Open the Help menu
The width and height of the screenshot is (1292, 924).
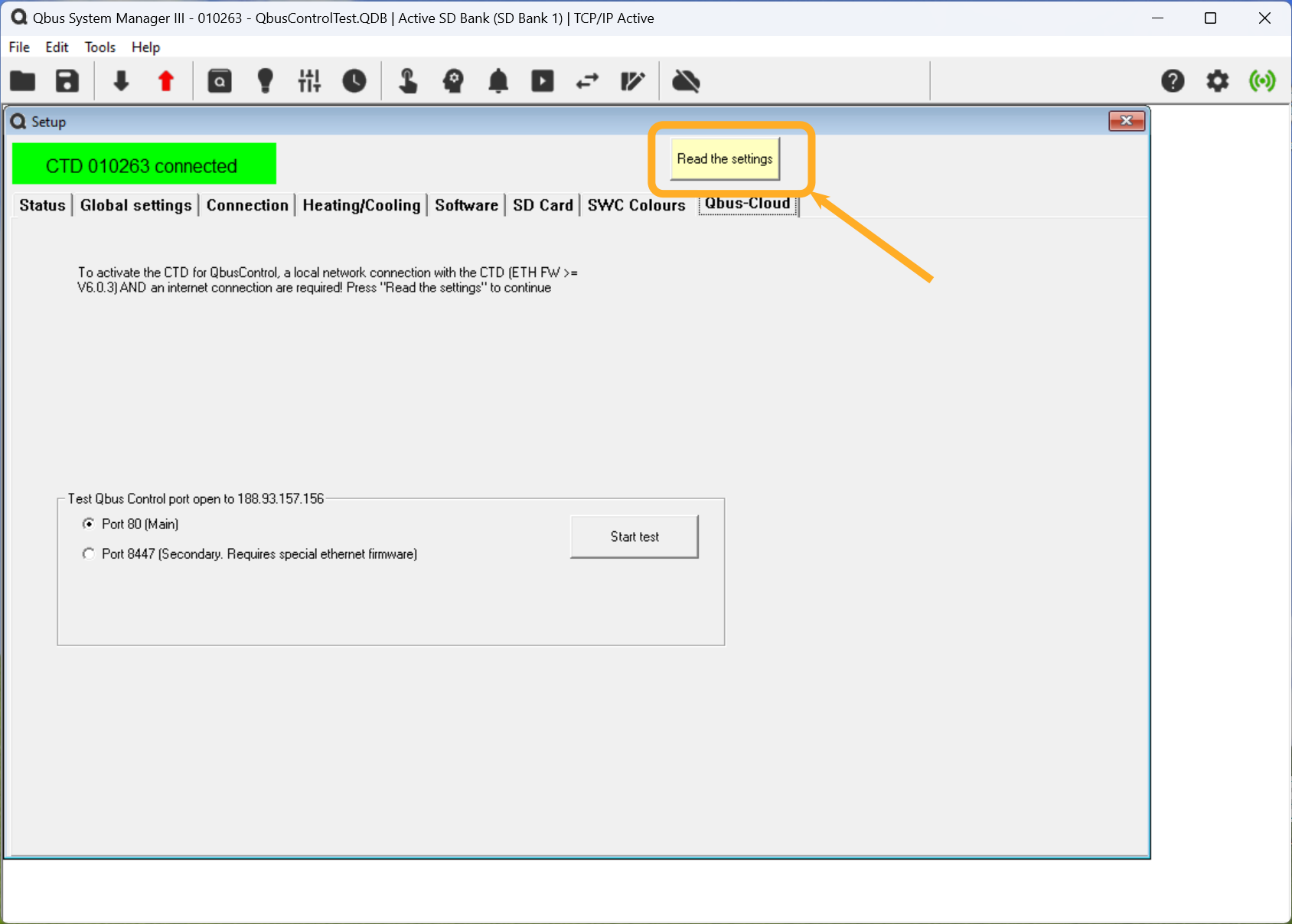tap(145, 47)
